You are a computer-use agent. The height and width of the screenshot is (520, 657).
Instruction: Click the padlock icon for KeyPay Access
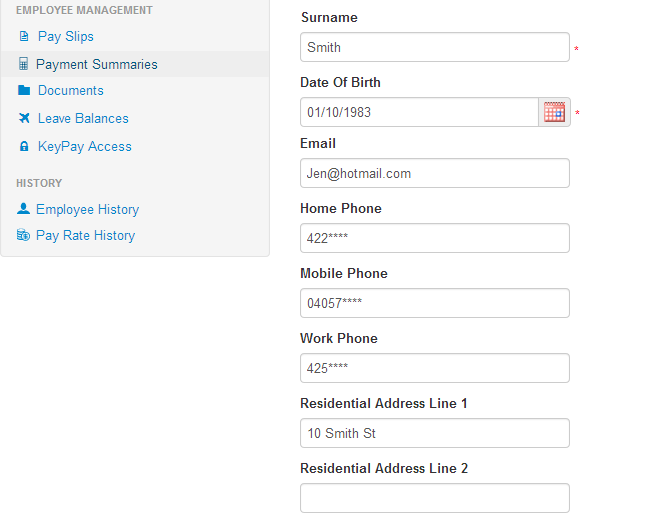pos(24,147)
